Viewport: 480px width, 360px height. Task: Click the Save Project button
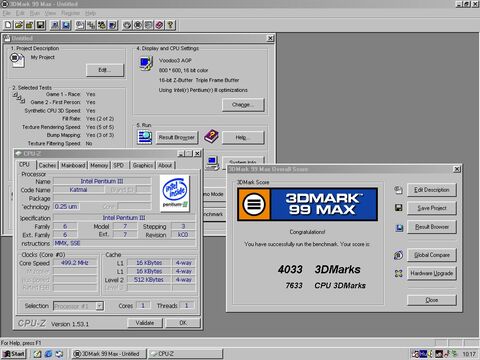pos(432,208)
